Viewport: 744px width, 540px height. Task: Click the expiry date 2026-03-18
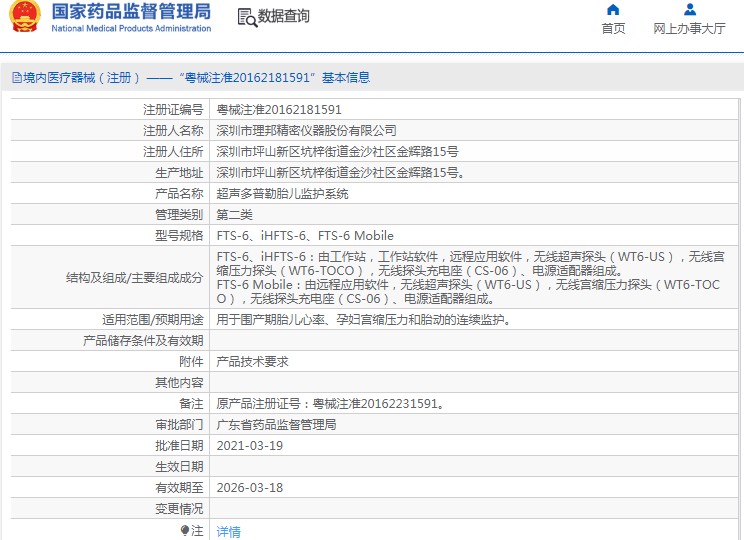(x=250, y=488)
